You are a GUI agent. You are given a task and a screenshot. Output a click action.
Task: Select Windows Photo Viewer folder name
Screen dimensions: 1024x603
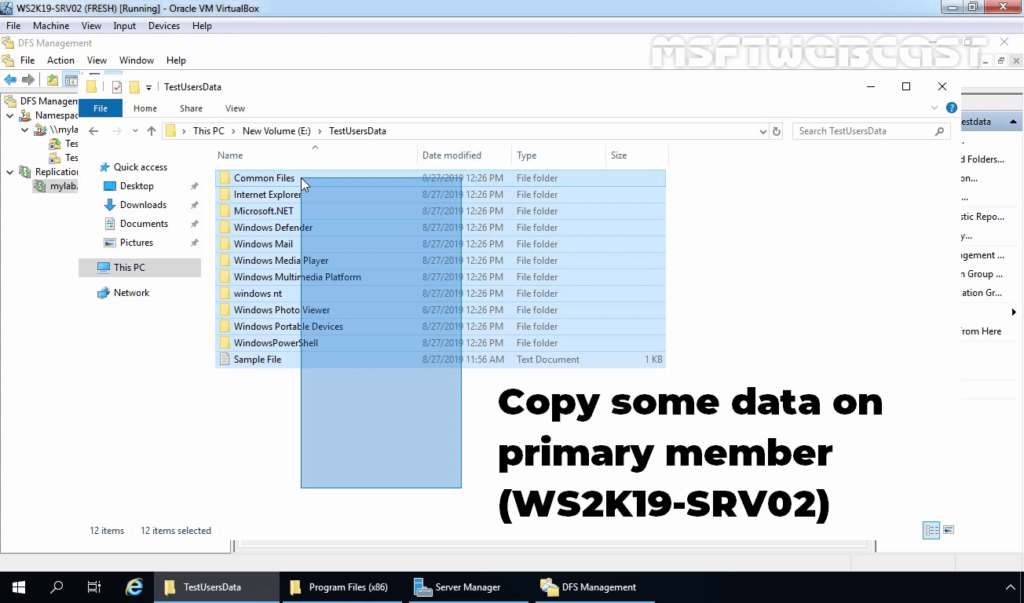click(x=281, y=310)
